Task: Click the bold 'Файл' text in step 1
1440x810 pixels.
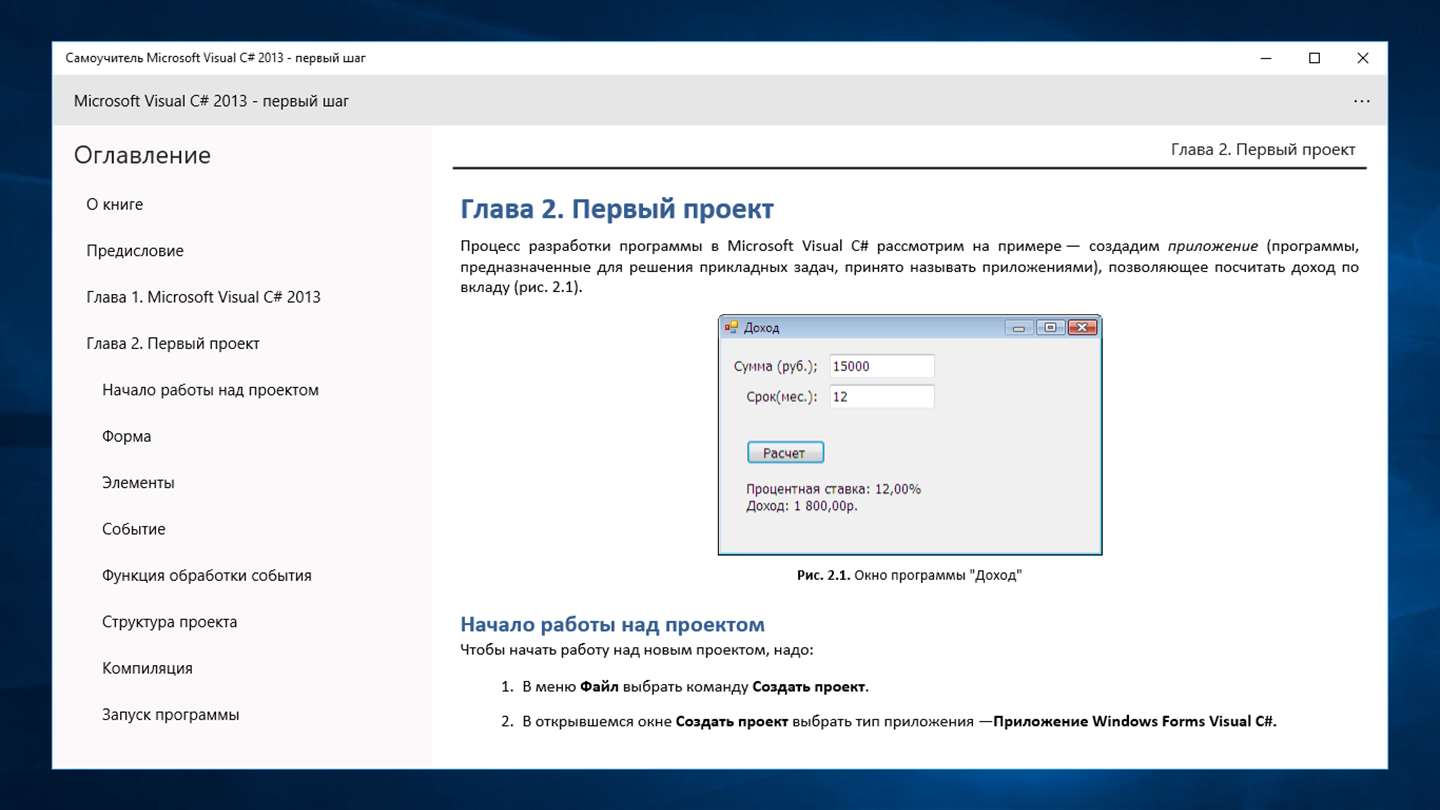Action: coord(599,687)
